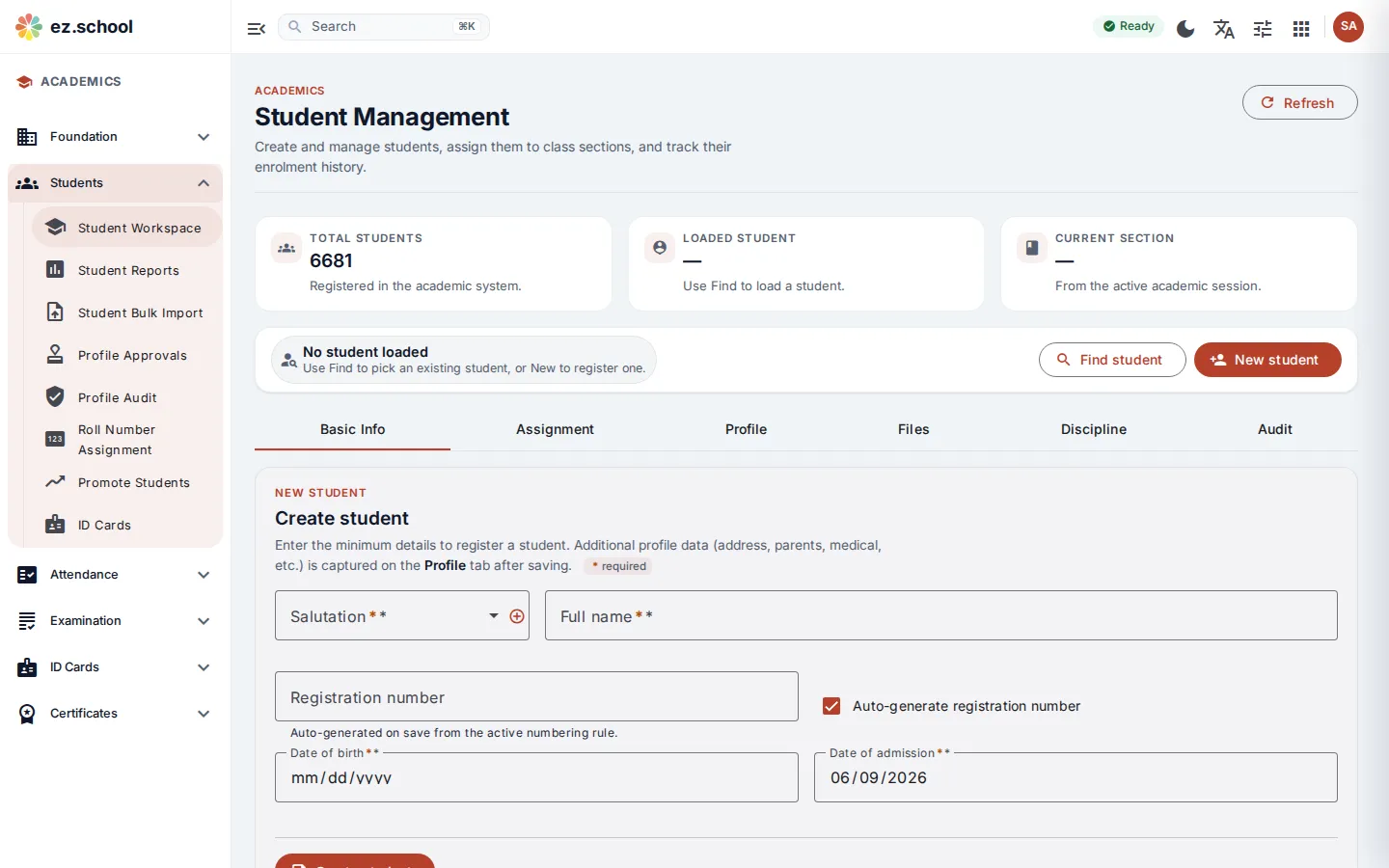The image size is (1389, 868).
Task: Open Student Reports chart icon
Action: (55, 270)
